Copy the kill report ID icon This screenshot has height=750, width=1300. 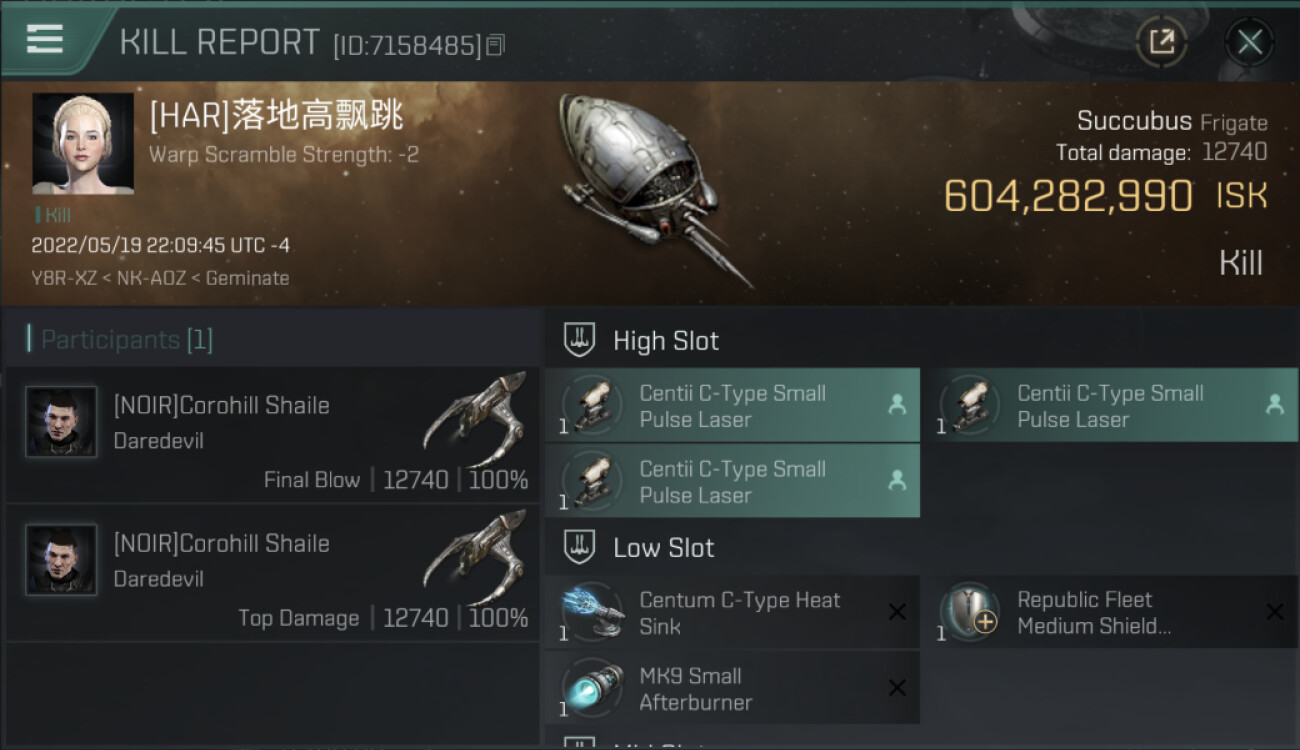(496, 45)
